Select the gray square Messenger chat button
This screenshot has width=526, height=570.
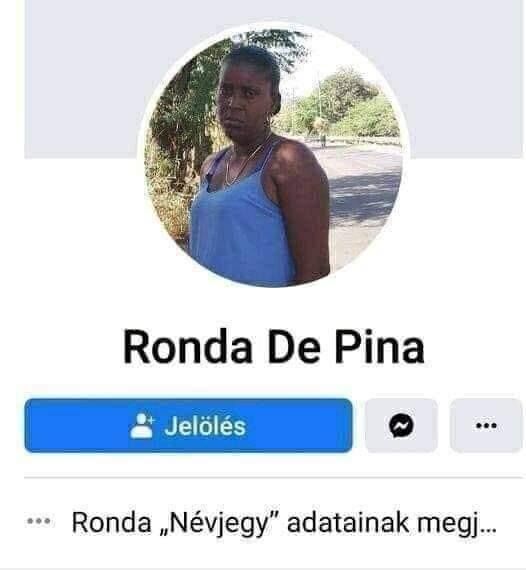tap(401, 425)
